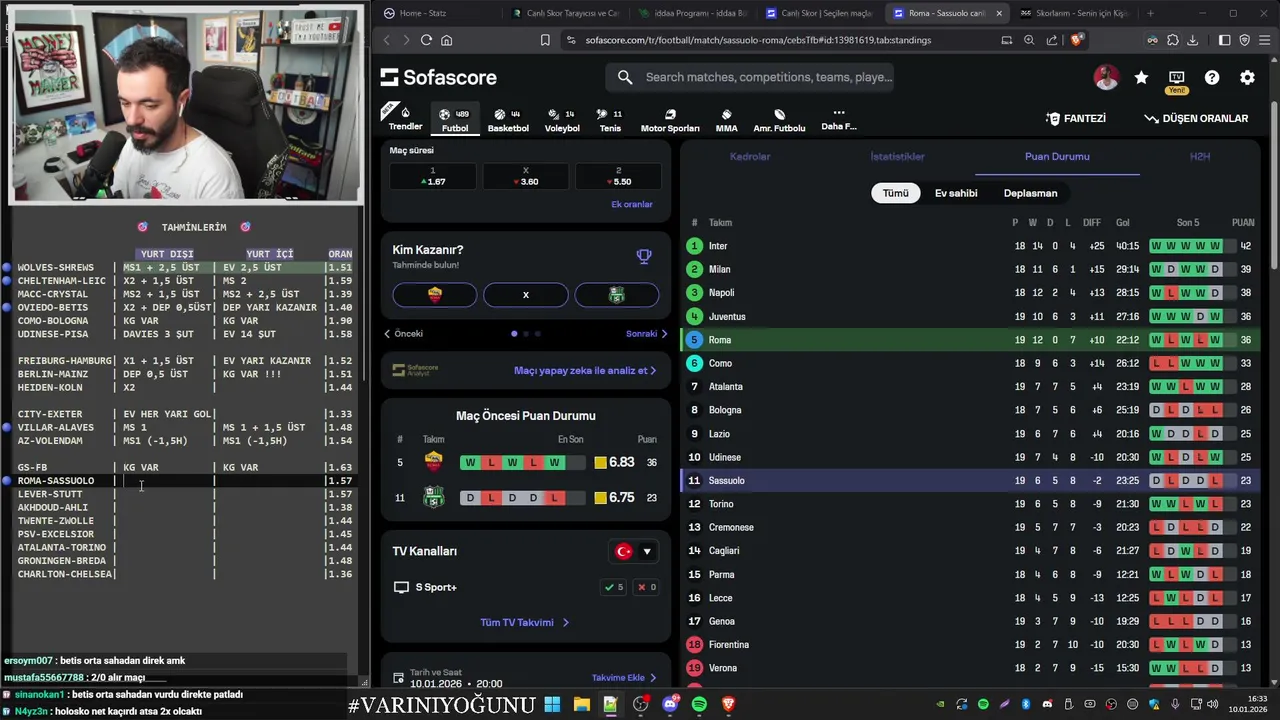Open the Amr. Futbolu category

[779, 120]
